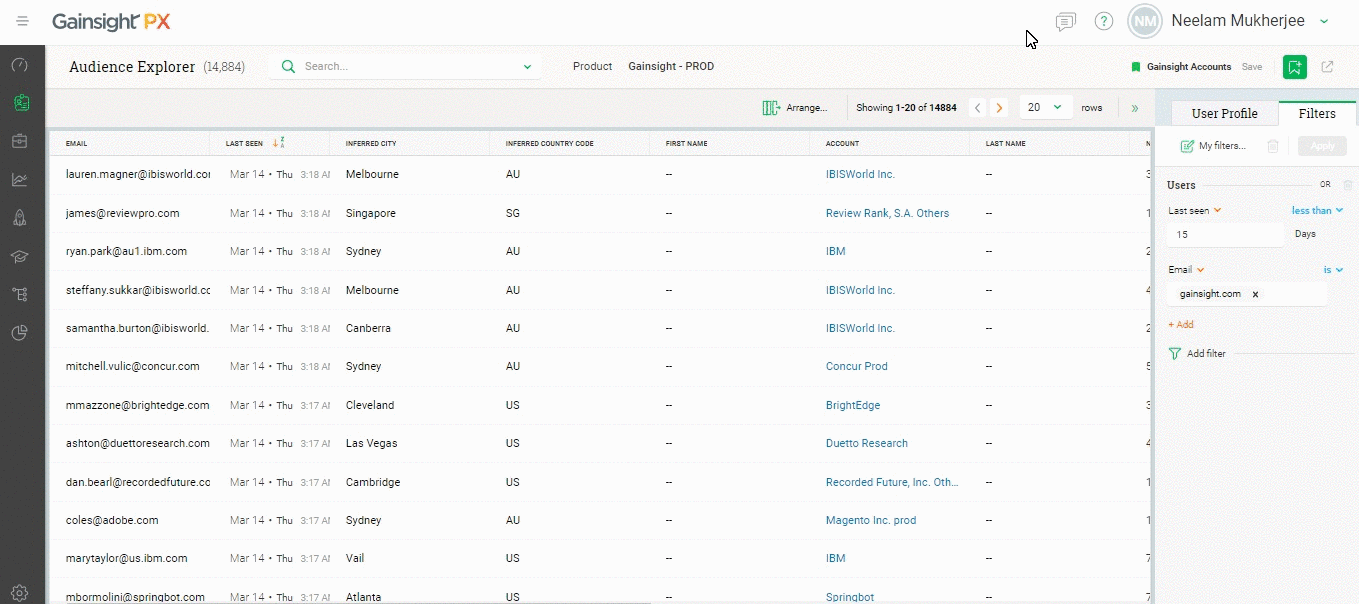Change the Email filter field

click(1185, 270)
